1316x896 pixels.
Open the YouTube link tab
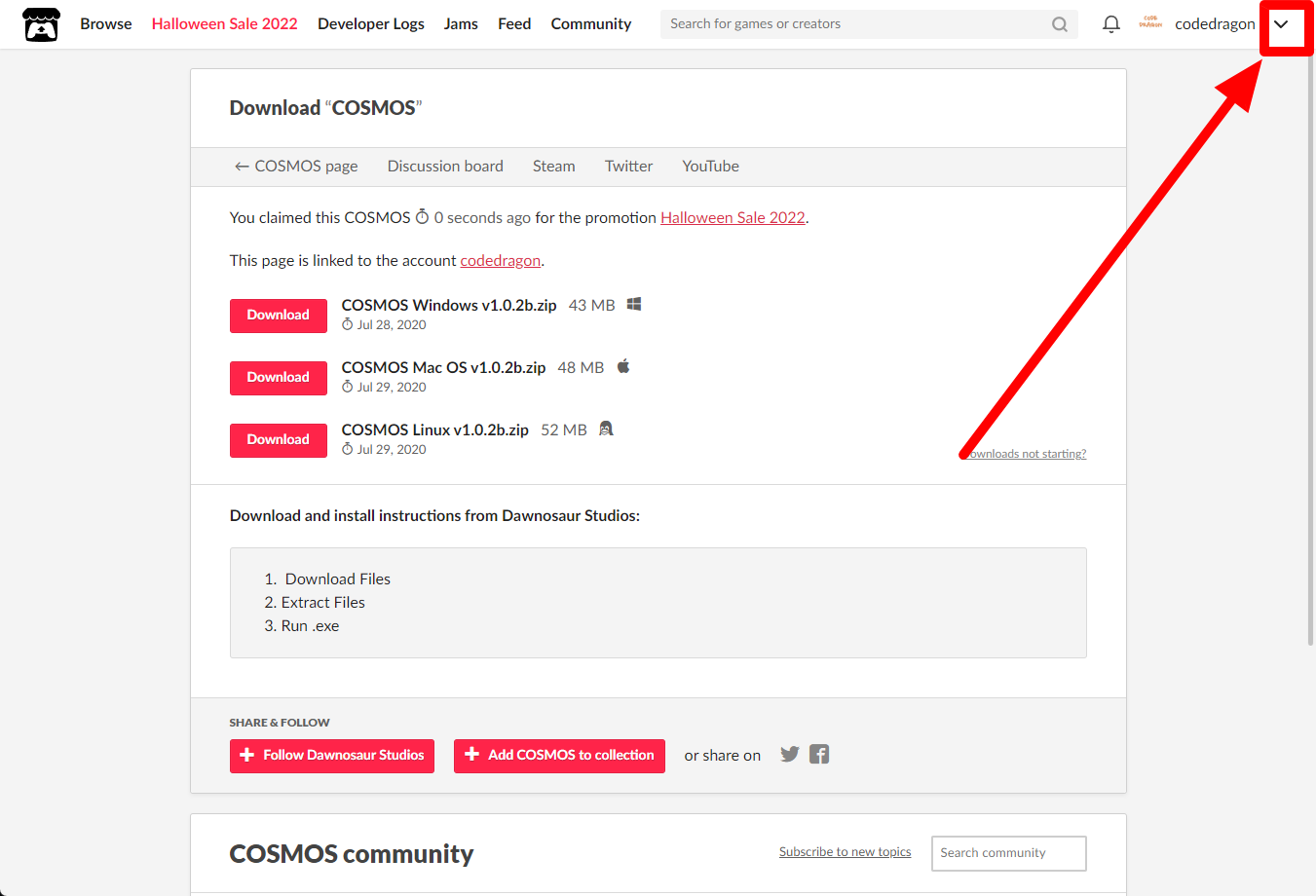pyautogui.click(x=711, y=167)
